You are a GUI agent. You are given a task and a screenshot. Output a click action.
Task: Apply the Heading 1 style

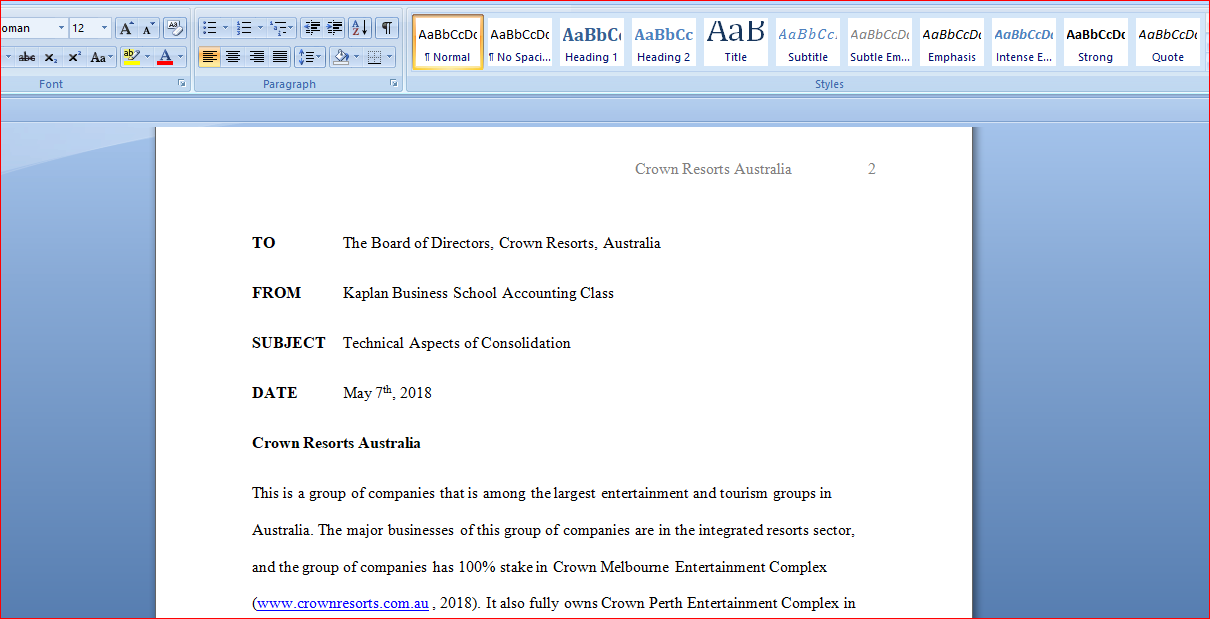(x=591, y=42)
